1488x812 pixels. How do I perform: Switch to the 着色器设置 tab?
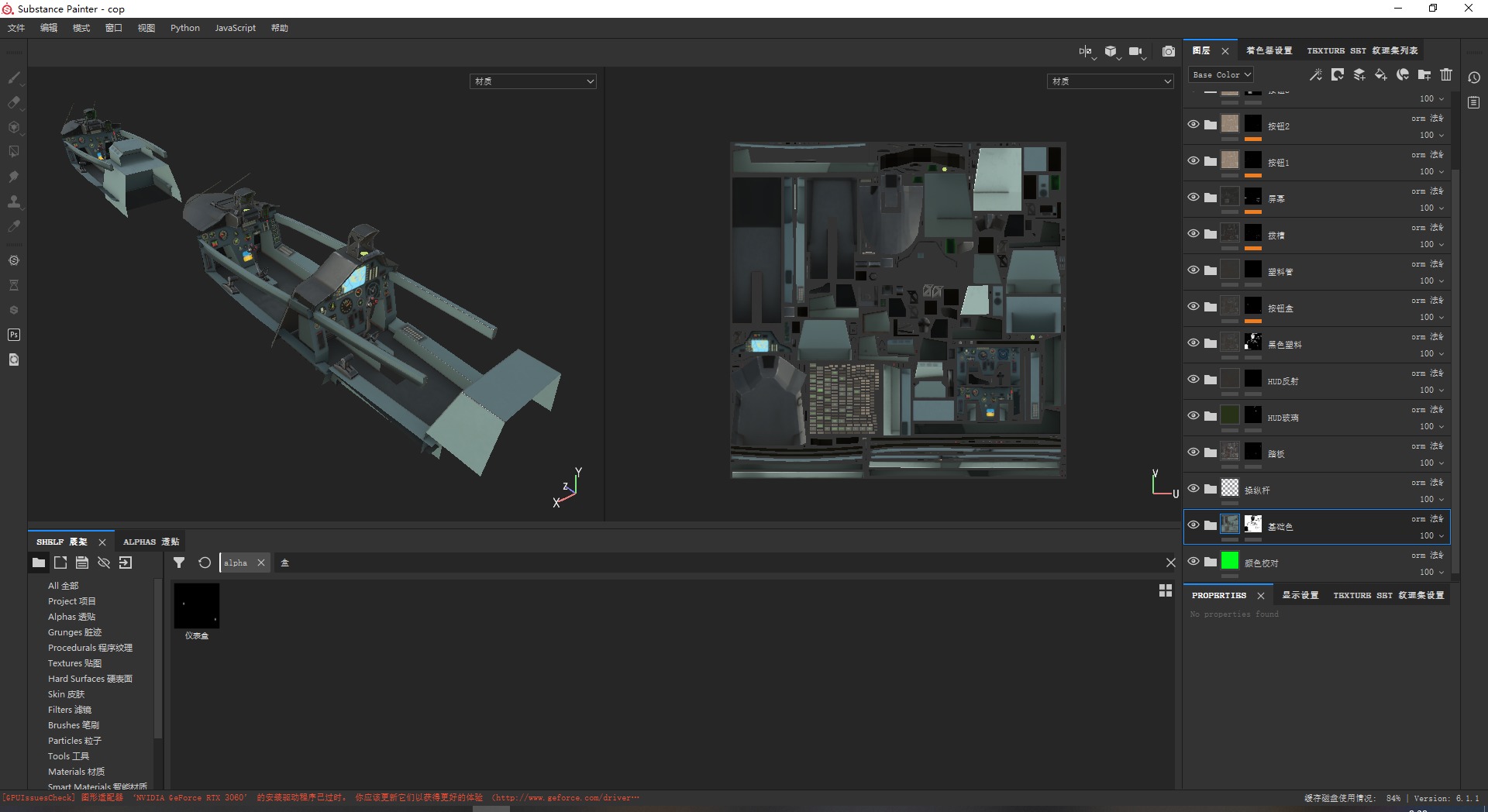pyautogui.click(x=1269, y=50)
